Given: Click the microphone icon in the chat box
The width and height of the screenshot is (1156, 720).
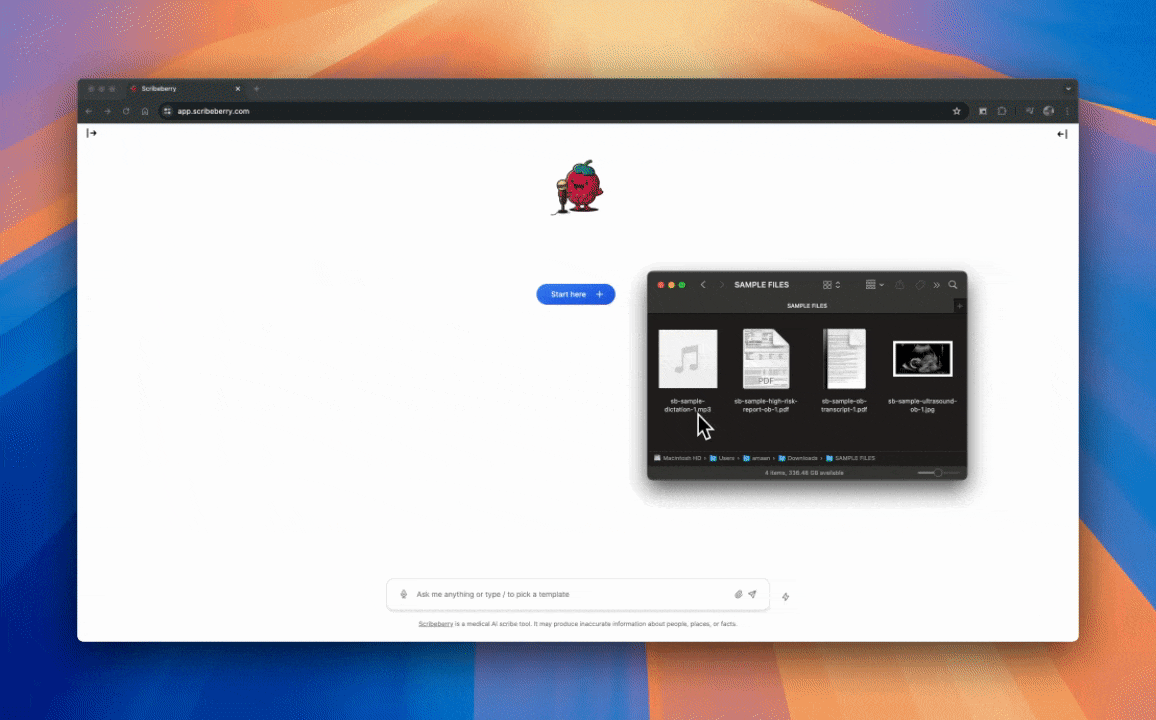Looking at the screenshot, I should pos(403,594).
